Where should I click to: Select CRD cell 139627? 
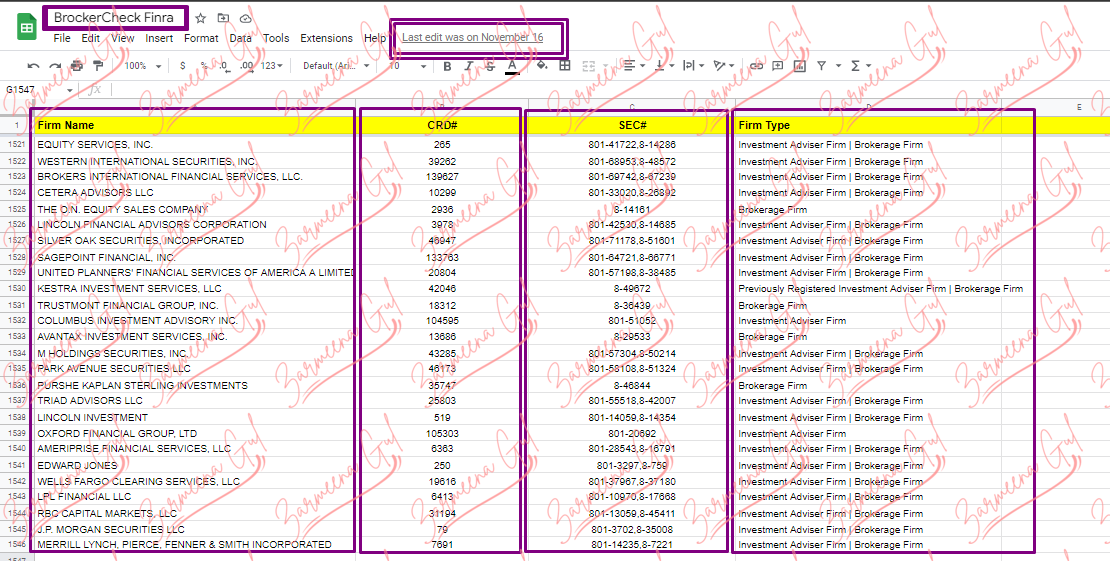[442, 176]
